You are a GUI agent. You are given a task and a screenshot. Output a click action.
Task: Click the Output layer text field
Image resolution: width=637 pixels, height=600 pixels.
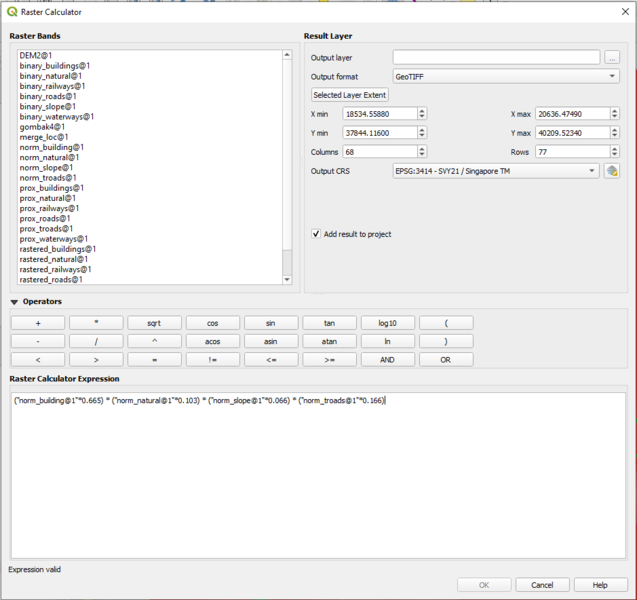[496, 57]
